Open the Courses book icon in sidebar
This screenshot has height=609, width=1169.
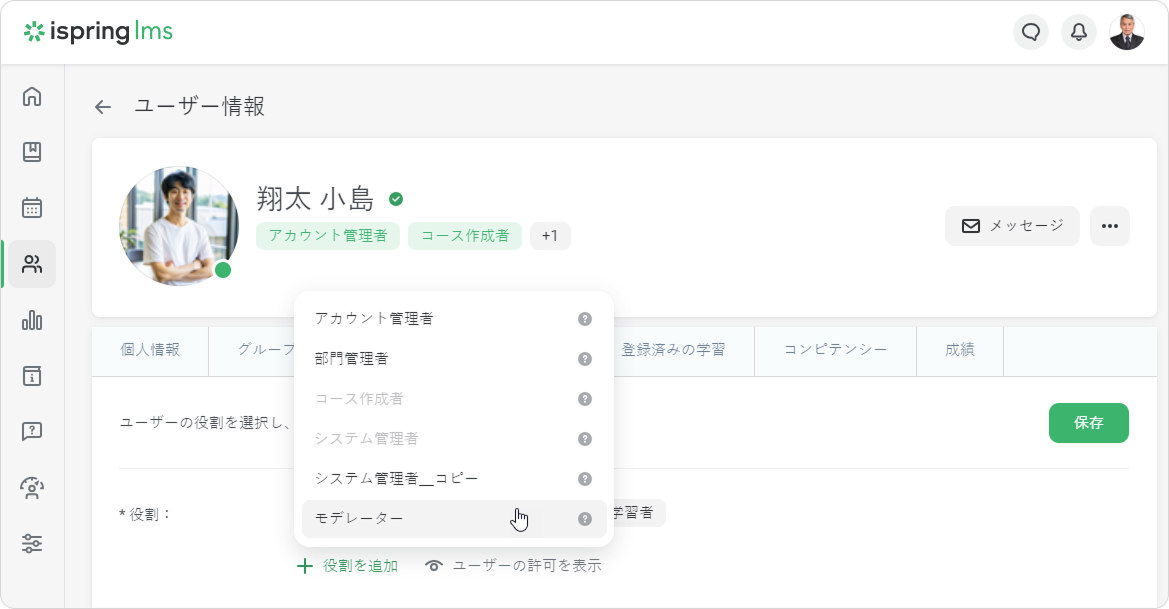click(32, 152)
